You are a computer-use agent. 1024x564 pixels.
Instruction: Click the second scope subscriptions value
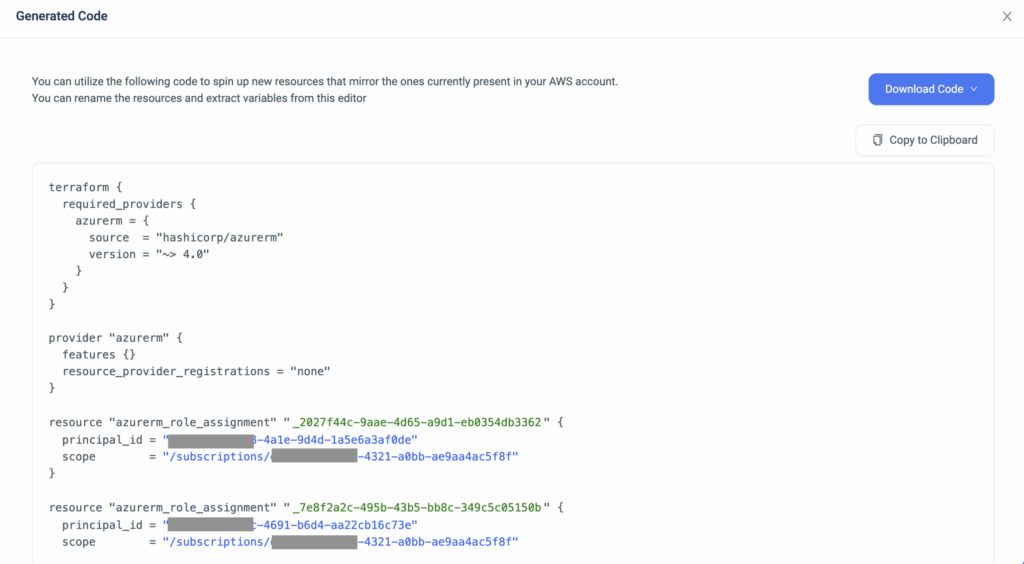coord(340,541)
